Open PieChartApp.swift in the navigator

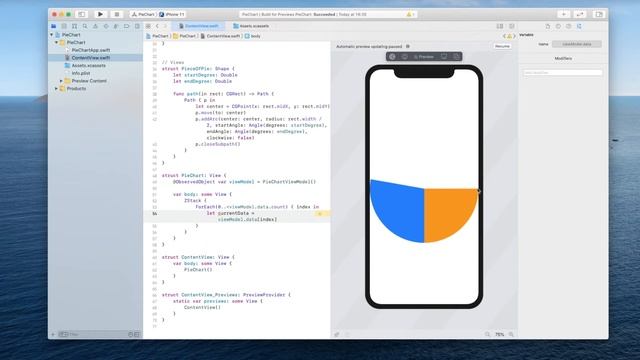coord(91,50)
